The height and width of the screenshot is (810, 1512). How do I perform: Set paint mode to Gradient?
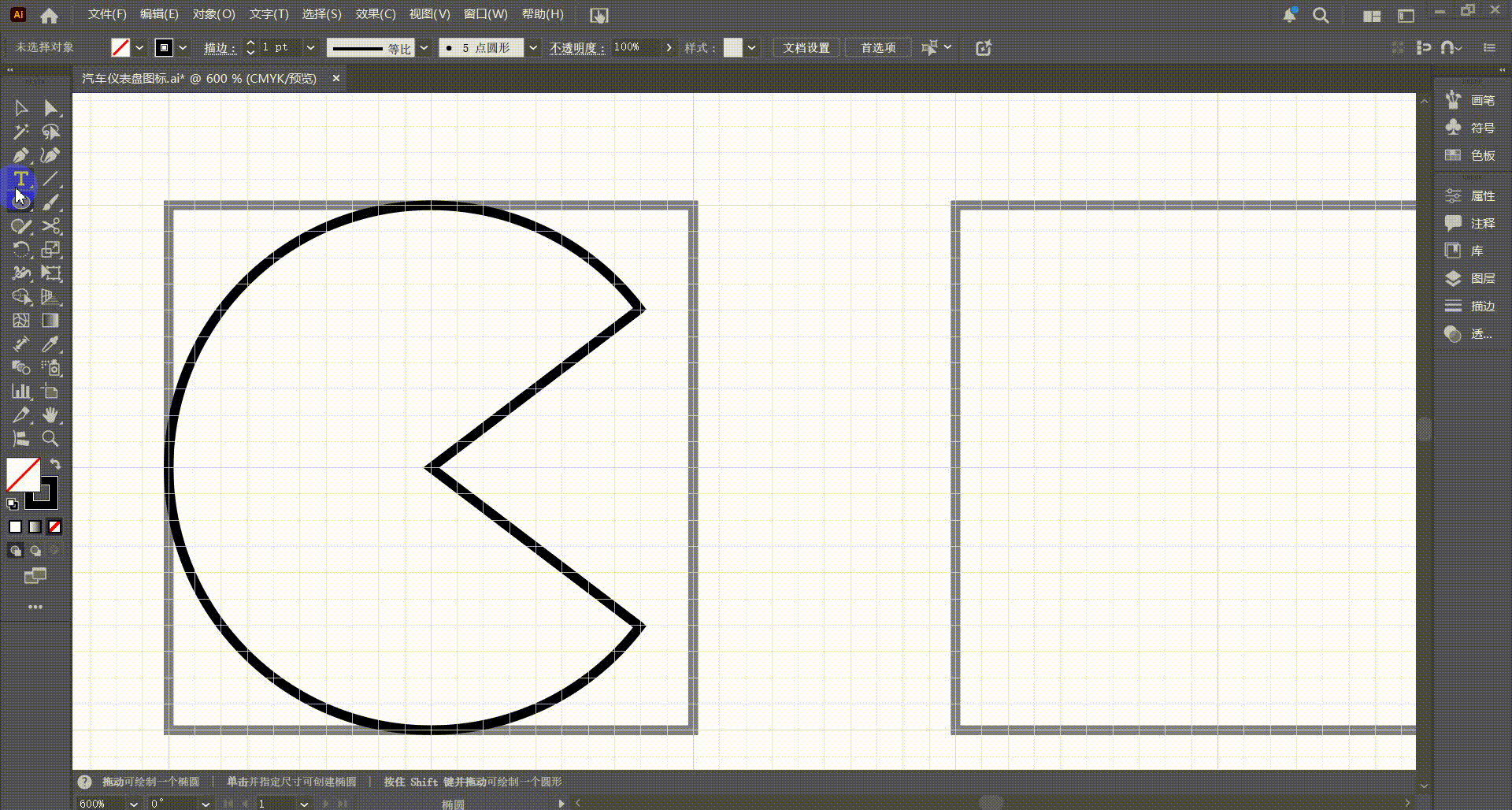[35, 526]
